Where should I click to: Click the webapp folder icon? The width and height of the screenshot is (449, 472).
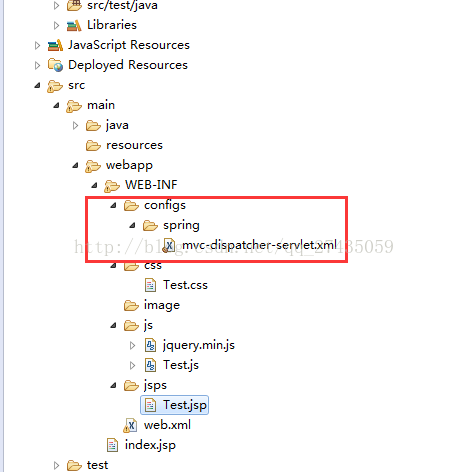(x=93, y=166)
